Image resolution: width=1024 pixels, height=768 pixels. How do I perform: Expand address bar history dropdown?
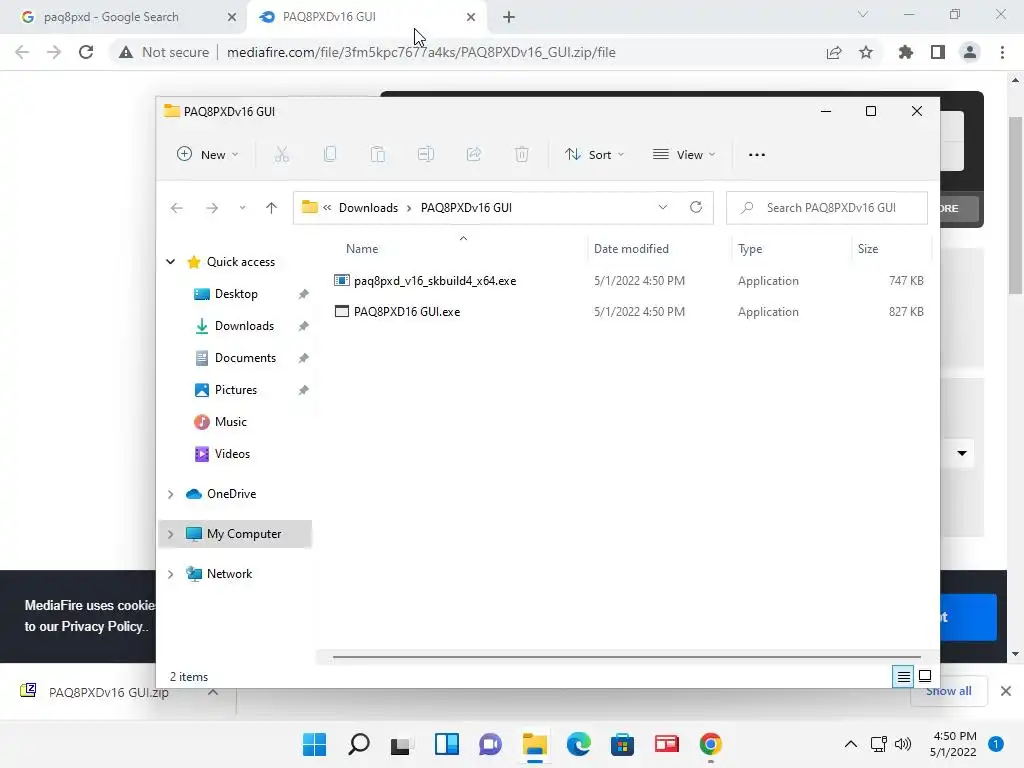pyautogui.click(x=663, y=207)
